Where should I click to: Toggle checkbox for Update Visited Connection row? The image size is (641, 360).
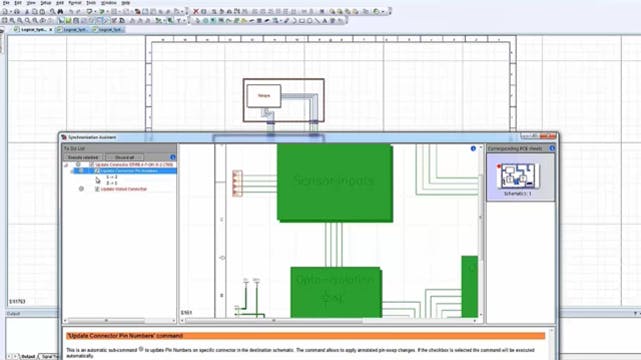(x=97, y=189)
